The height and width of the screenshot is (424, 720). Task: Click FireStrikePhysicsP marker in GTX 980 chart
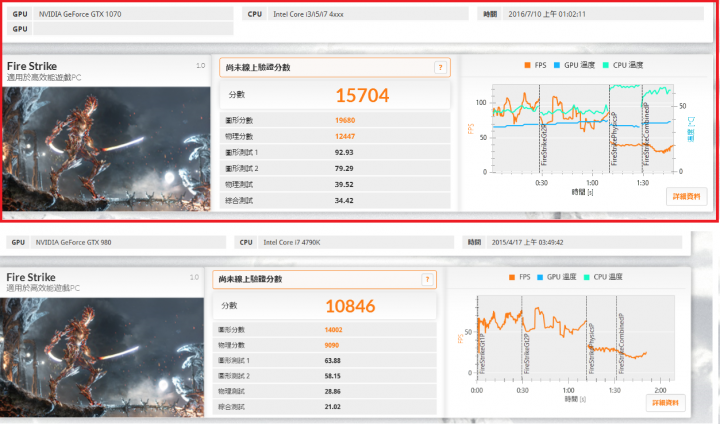pos(591,349)
